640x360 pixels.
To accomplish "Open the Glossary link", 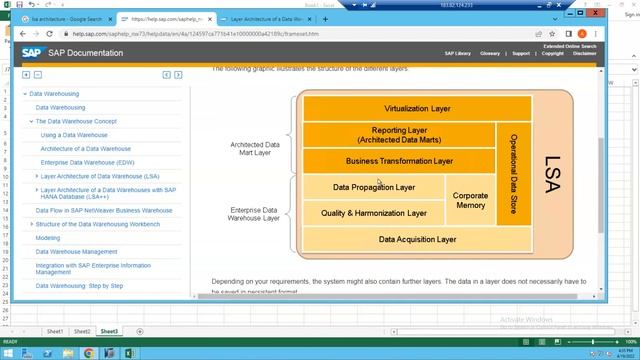I will tap(490, 53).
